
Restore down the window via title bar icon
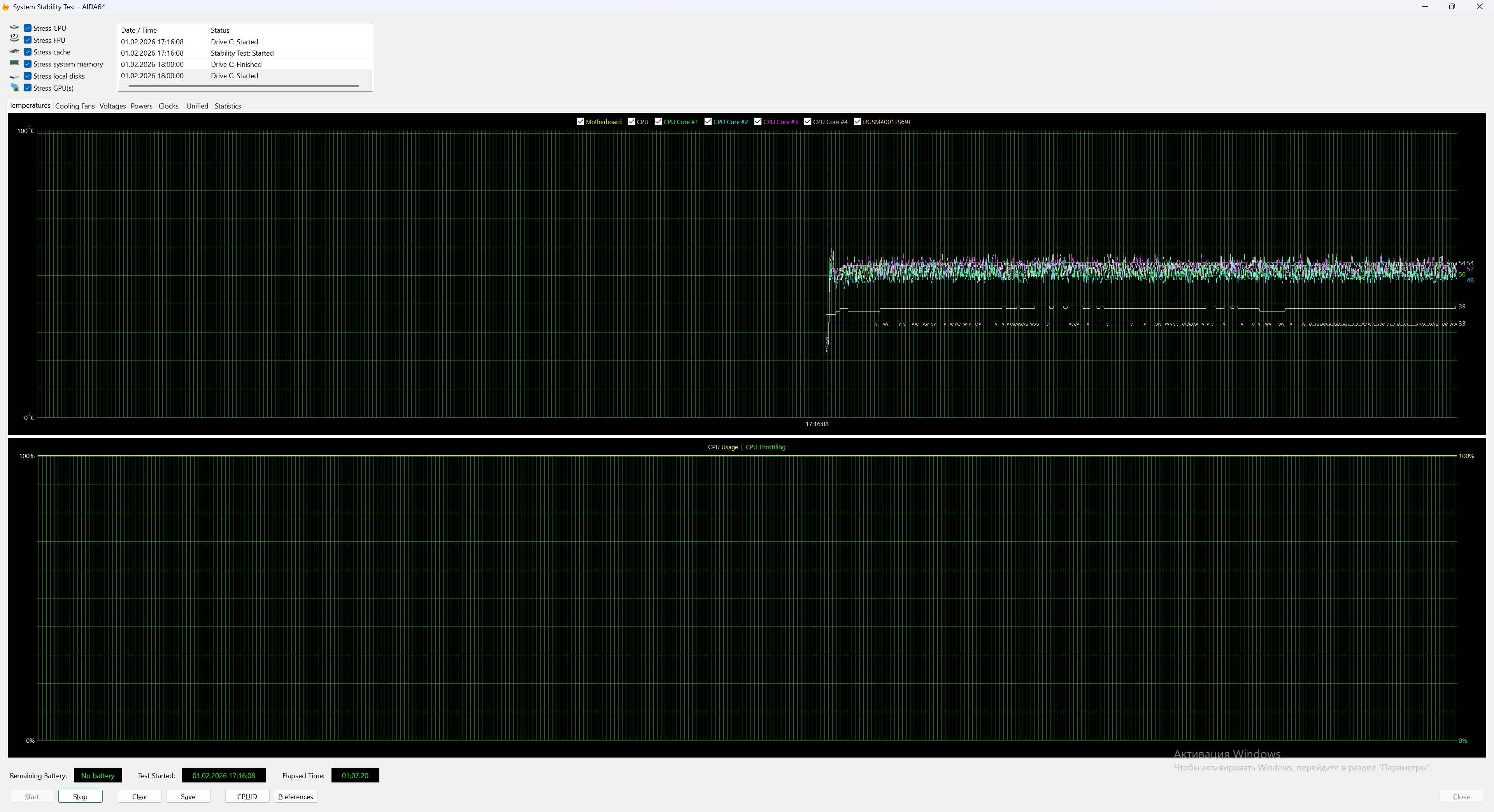pyautogui.click(x=1452, y=7)
